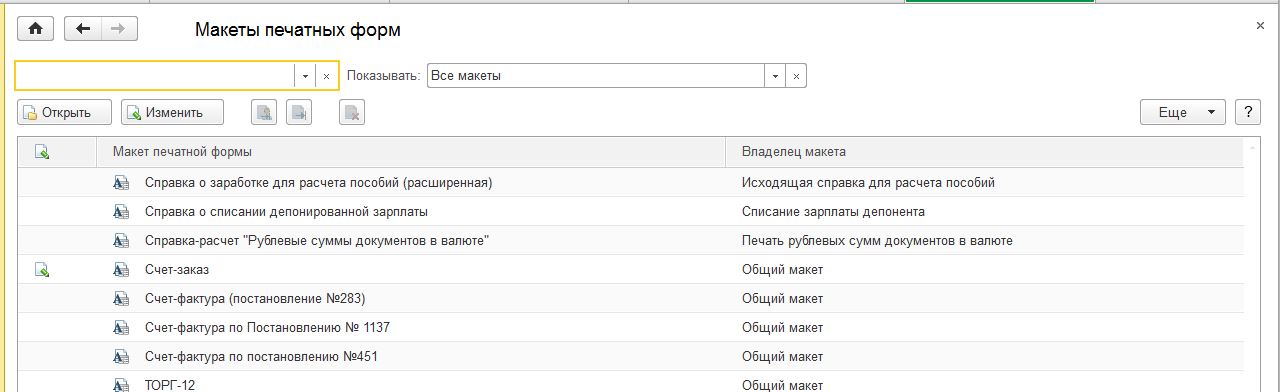1280x392 pixels.
Task: Go to the home page icon
Action: [x=34, y=29]
